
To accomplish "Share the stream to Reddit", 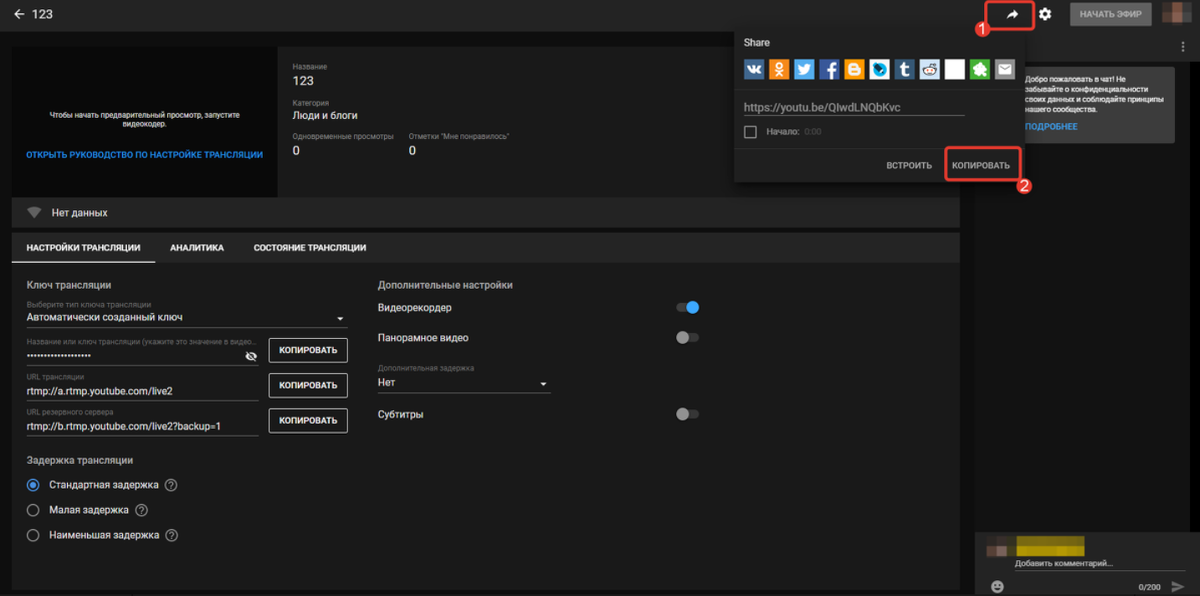I will click(930, 69).
